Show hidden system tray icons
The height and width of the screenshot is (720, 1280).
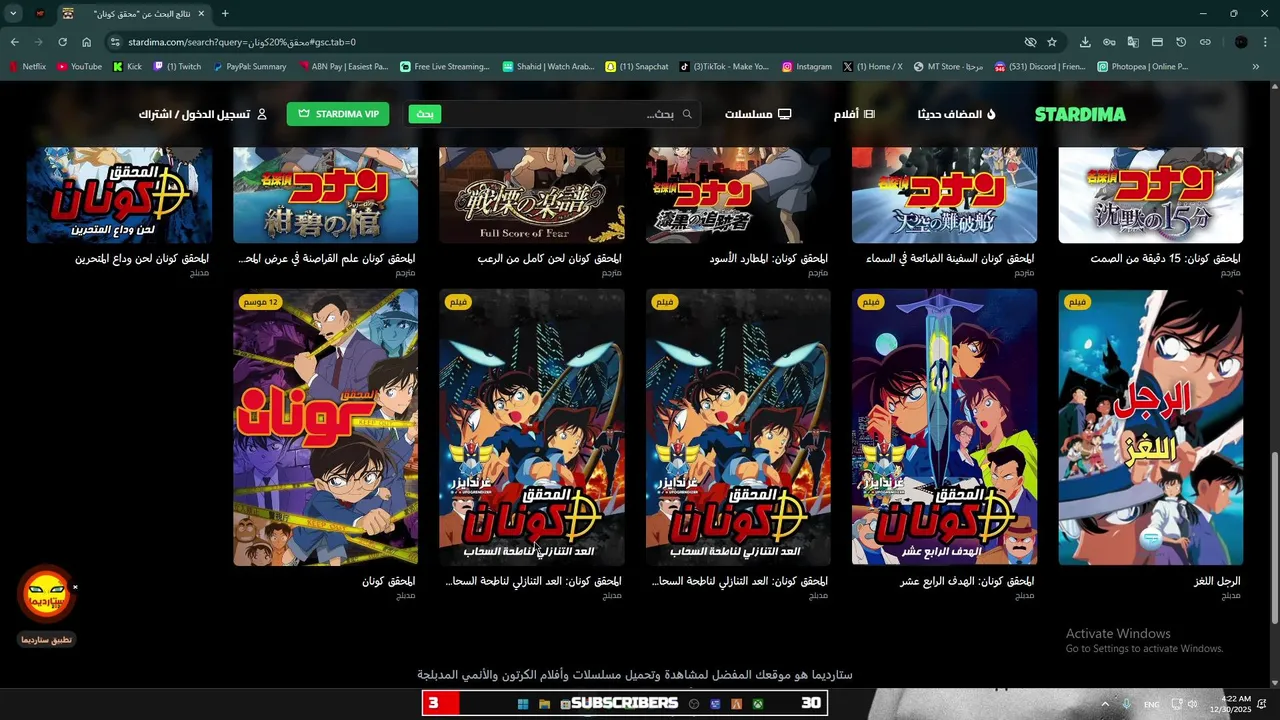[x=1105, y=704]
